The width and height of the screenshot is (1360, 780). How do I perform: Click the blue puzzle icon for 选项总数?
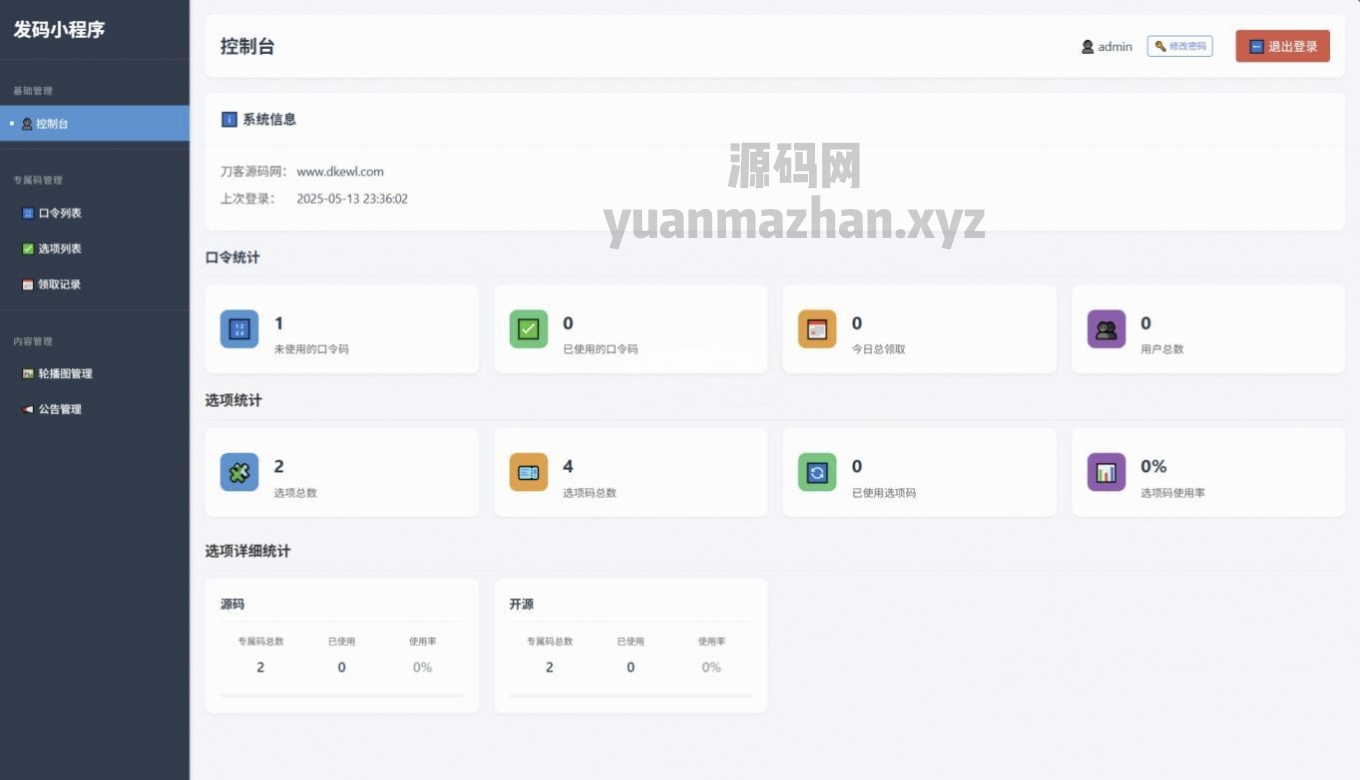pos(239,472)
